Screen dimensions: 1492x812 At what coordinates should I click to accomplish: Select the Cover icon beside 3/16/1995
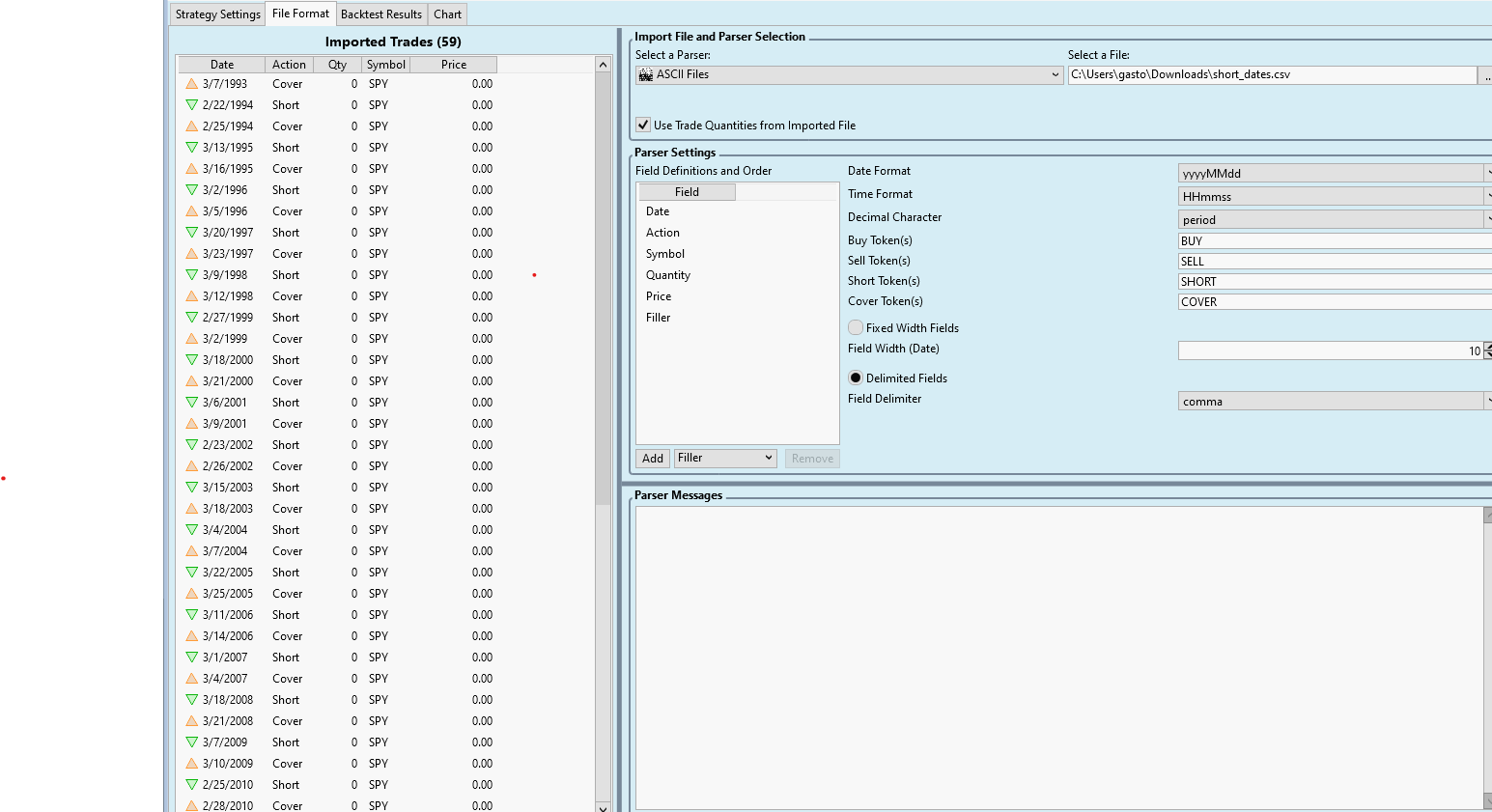192,169
